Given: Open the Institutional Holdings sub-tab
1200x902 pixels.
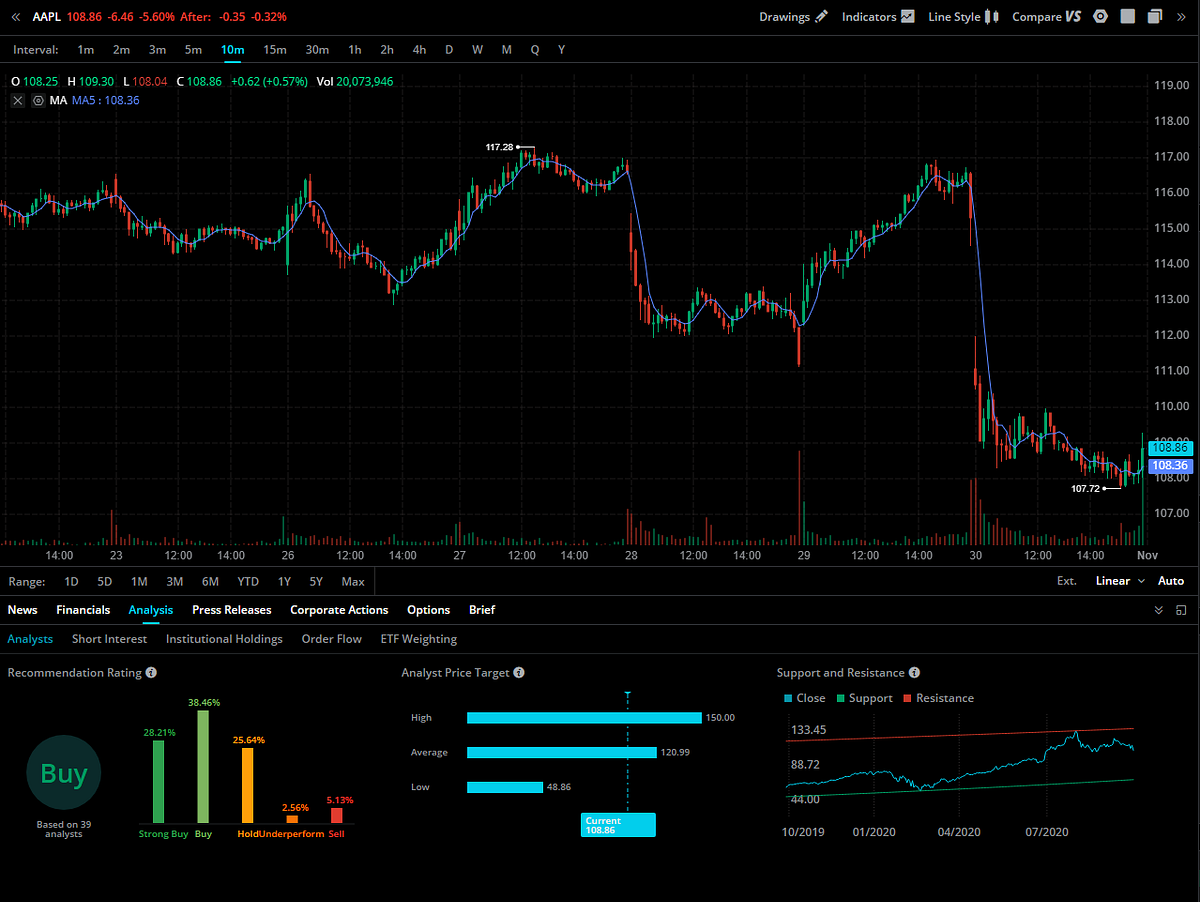Looking at the screenshot, I should point(224,639).
